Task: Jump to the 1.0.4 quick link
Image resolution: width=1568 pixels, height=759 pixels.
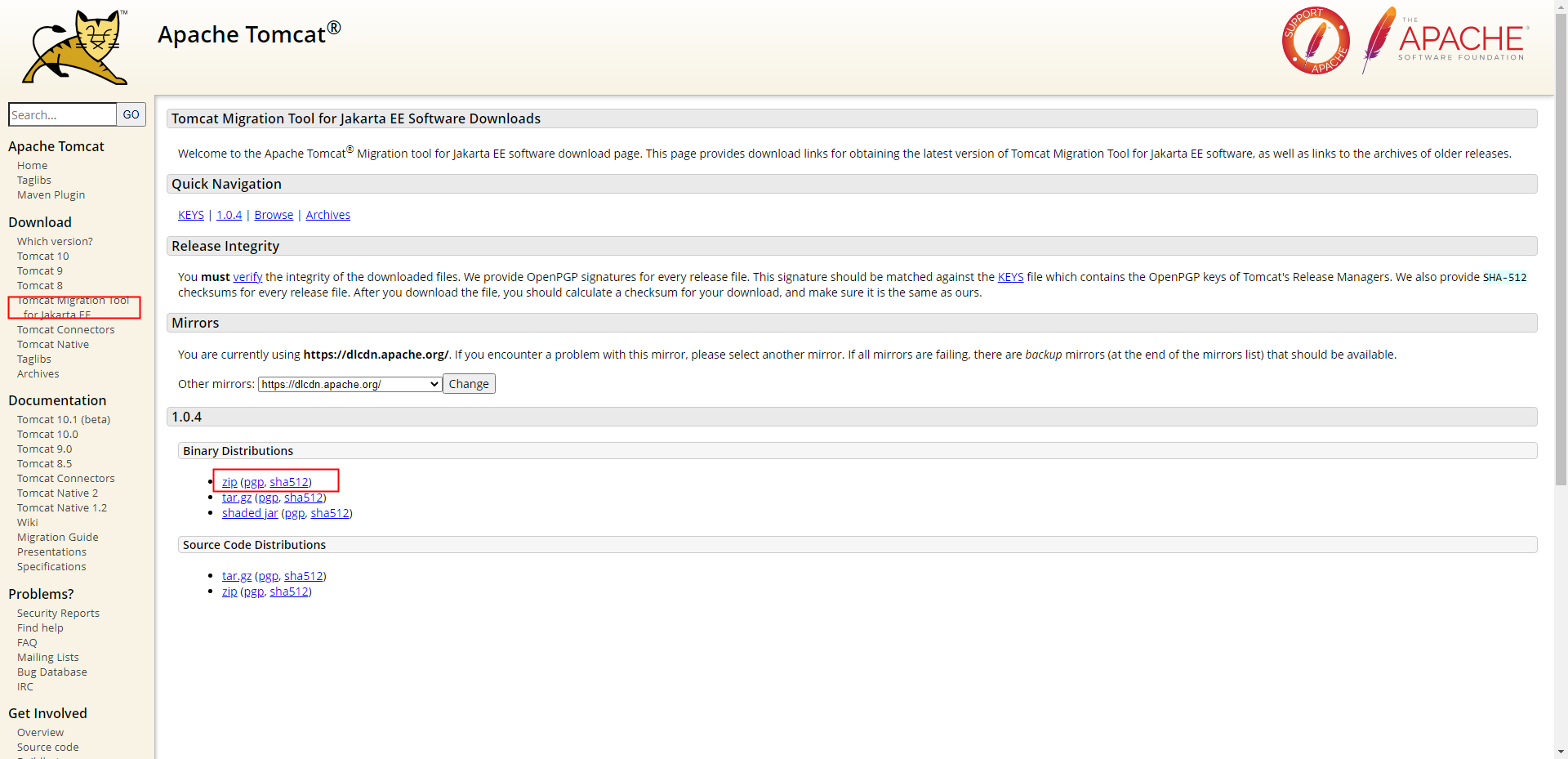Action: pos(229,215)
